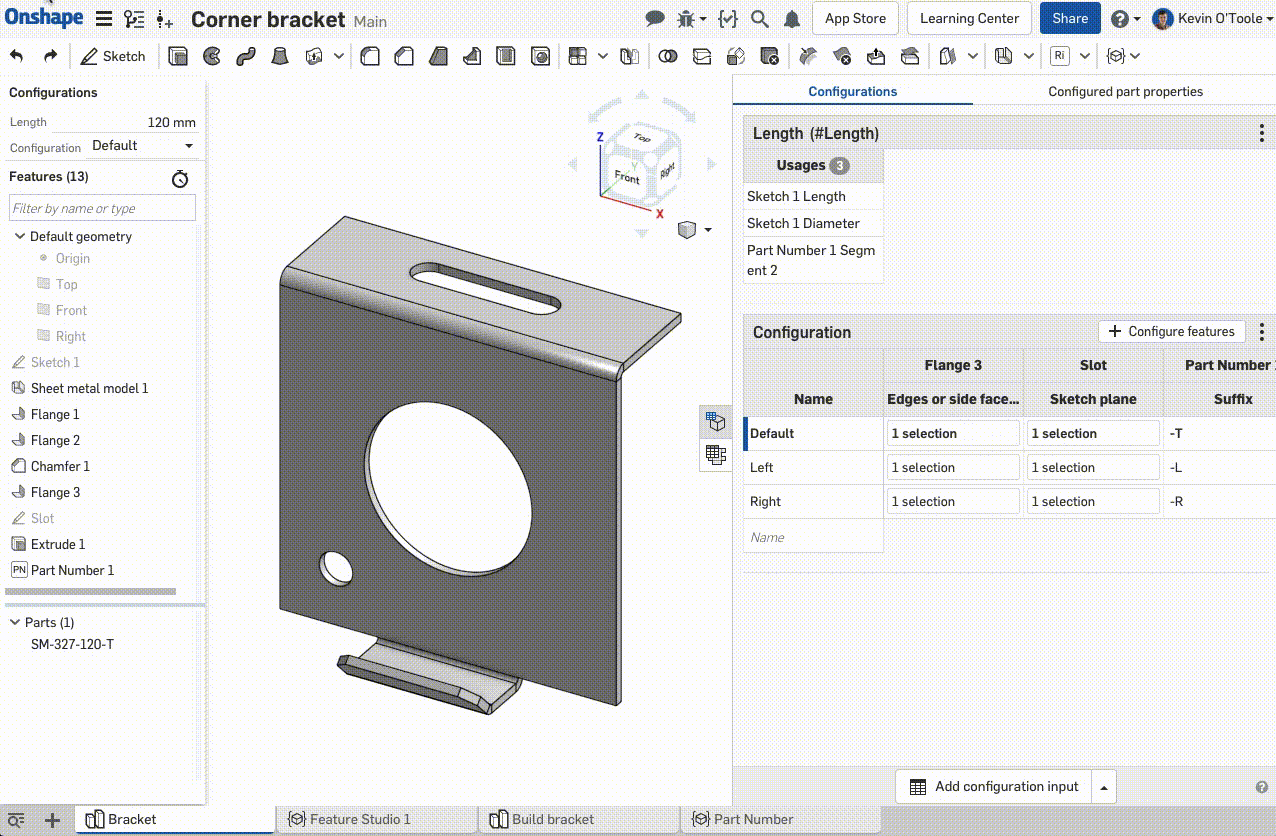Open Kevin O'Toole account menu
The width and height of the screenshot is (1276, 836).
pos(1212,18)
